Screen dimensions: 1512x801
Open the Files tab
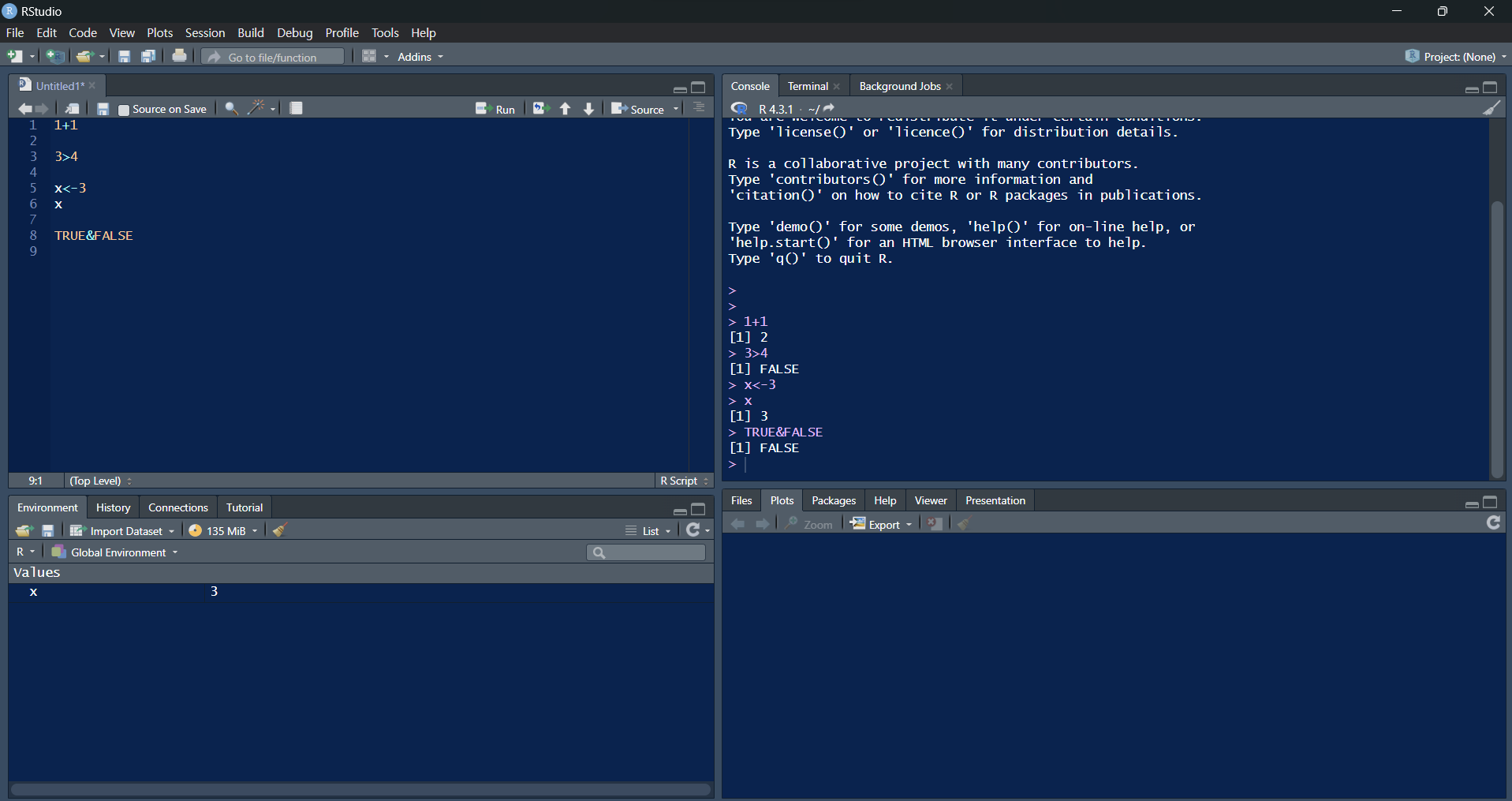(741, 500)
